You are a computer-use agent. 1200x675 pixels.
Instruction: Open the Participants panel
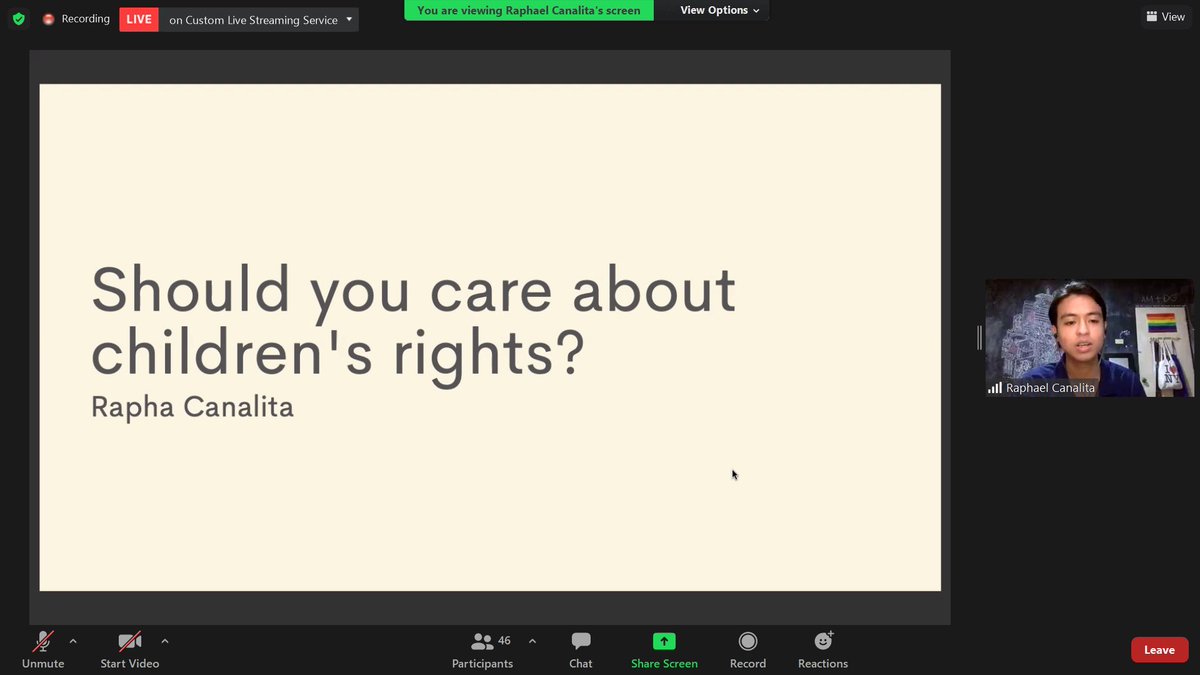[483, 650]
